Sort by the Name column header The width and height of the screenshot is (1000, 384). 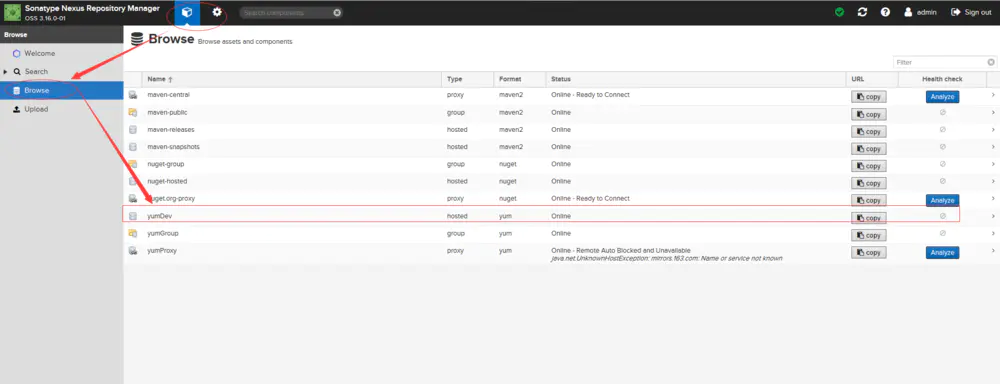[x=291, y=79]
